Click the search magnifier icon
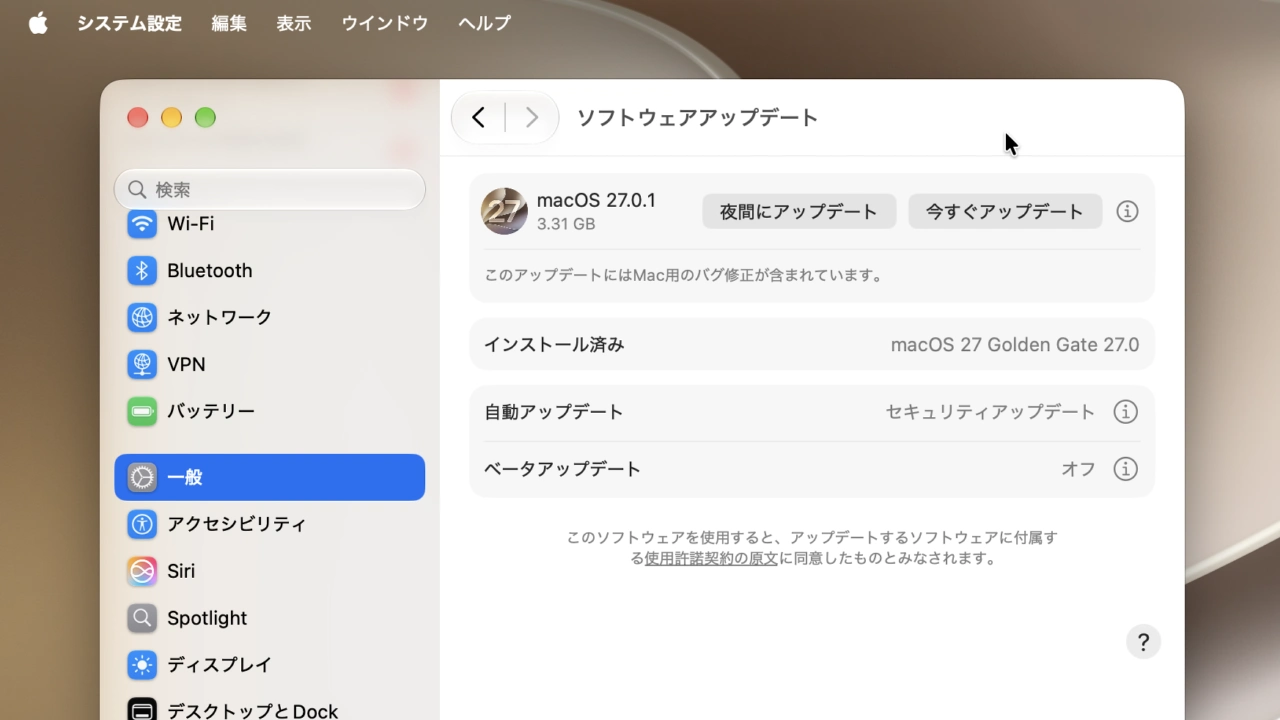The height and width of the screenshot is (720, 1280). 137,189
